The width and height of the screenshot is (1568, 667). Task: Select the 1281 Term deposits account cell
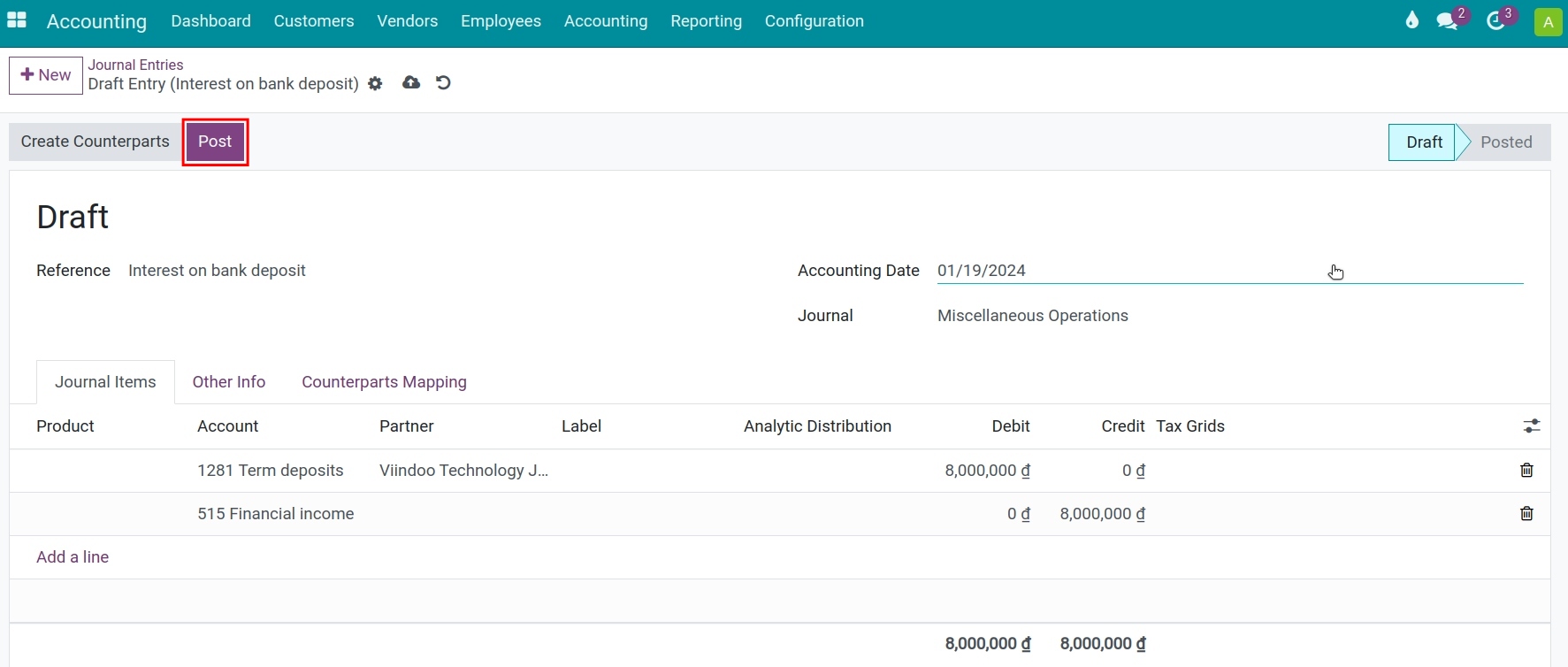tap(271, 471)
